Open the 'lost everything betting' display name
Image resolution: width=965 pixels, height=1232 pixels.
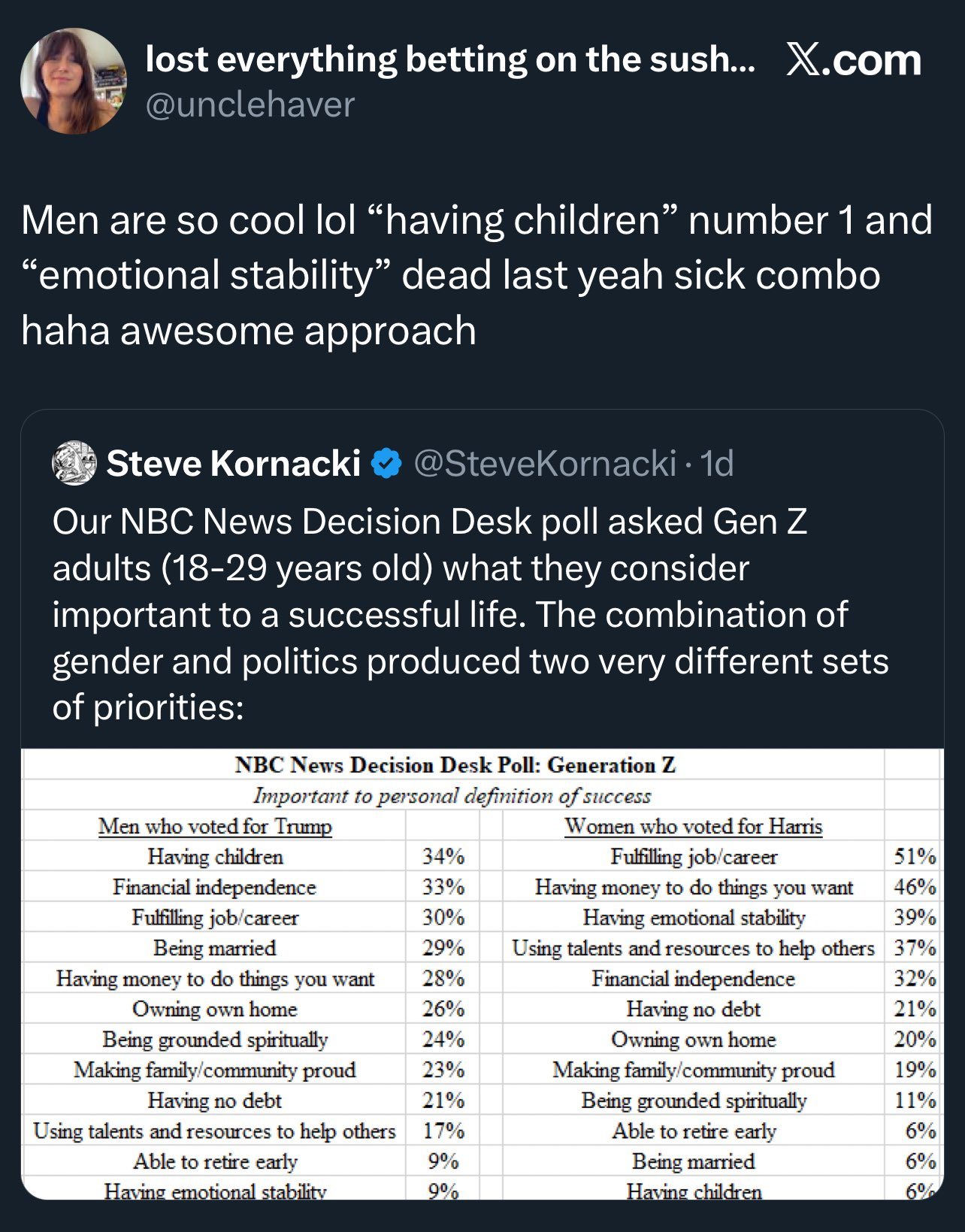[449, 59]
